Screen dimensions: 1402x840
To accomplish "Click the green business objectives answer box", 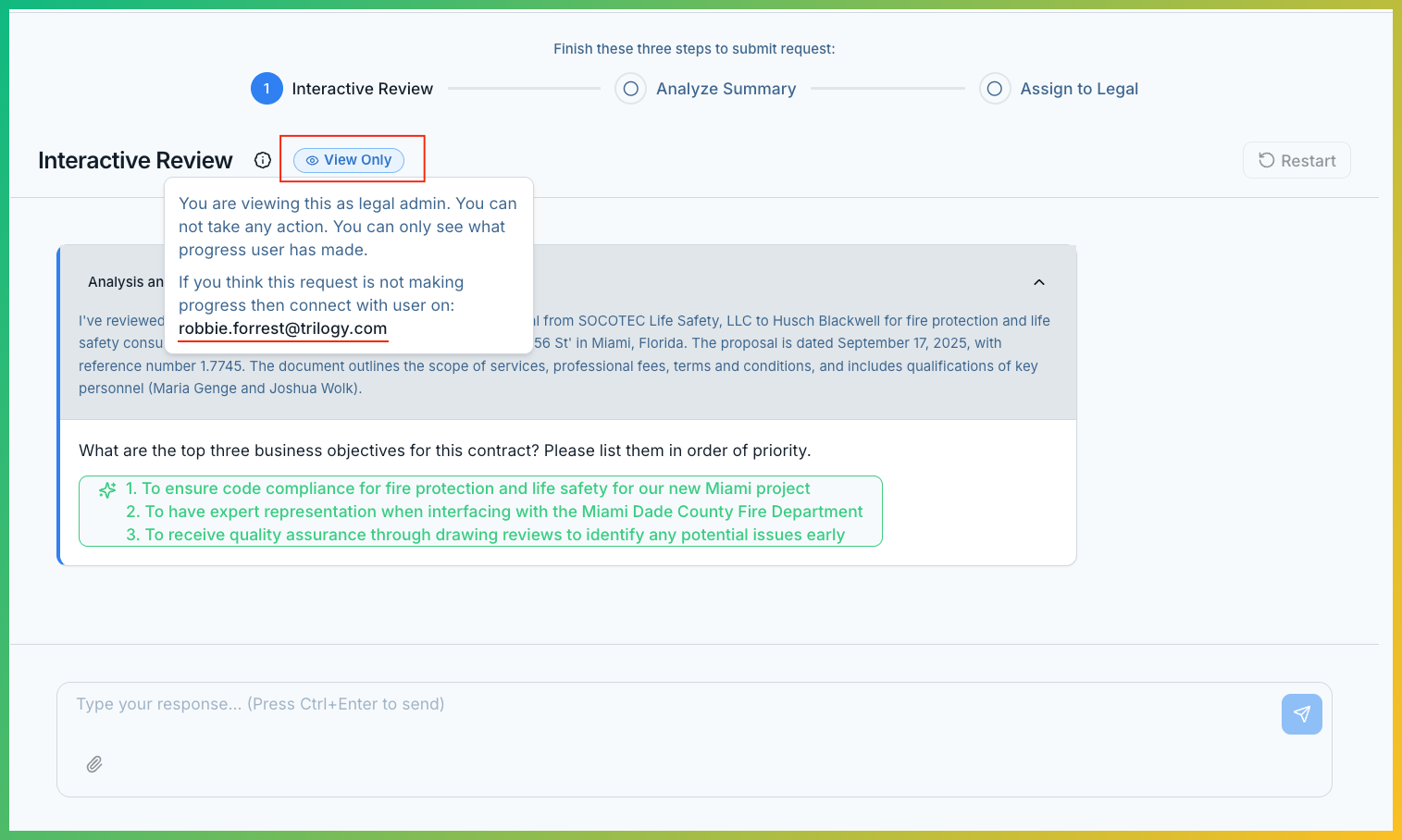I will (x=479, y=511).
